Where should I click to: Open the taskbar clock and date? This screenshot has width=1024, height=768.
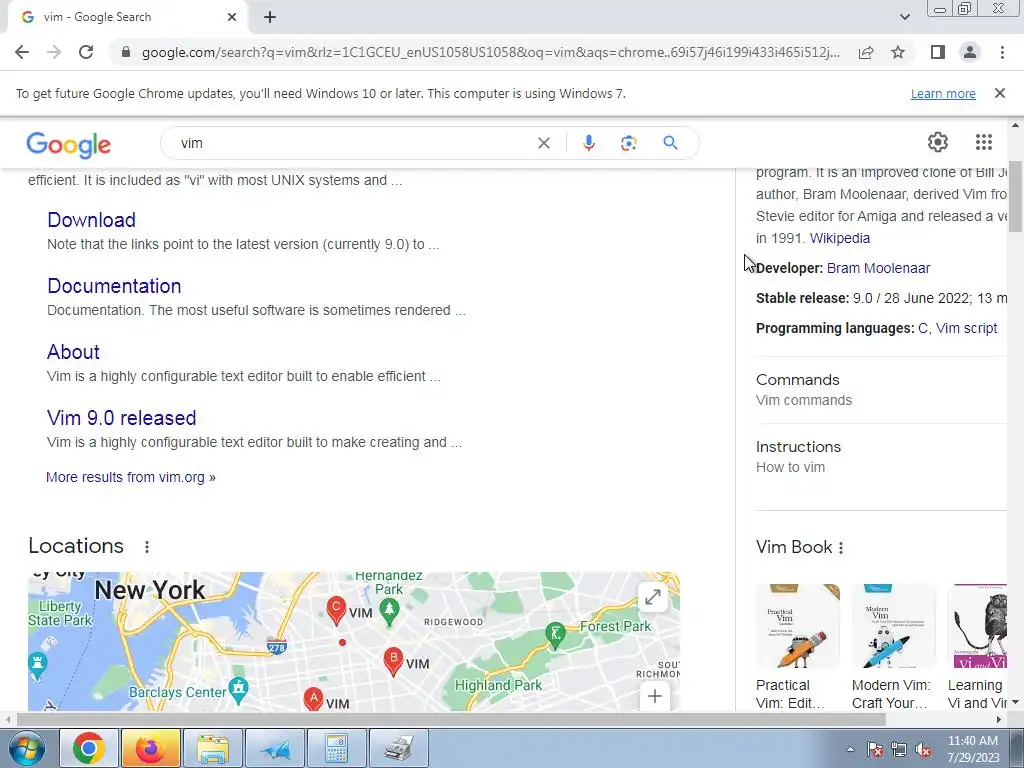click(x=973, y=749)
